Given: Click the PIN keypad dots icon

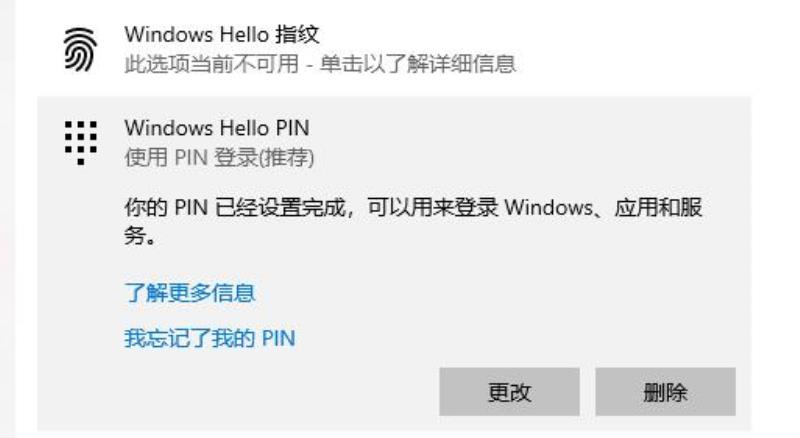Looking at the screenshot, I should 81,142.
